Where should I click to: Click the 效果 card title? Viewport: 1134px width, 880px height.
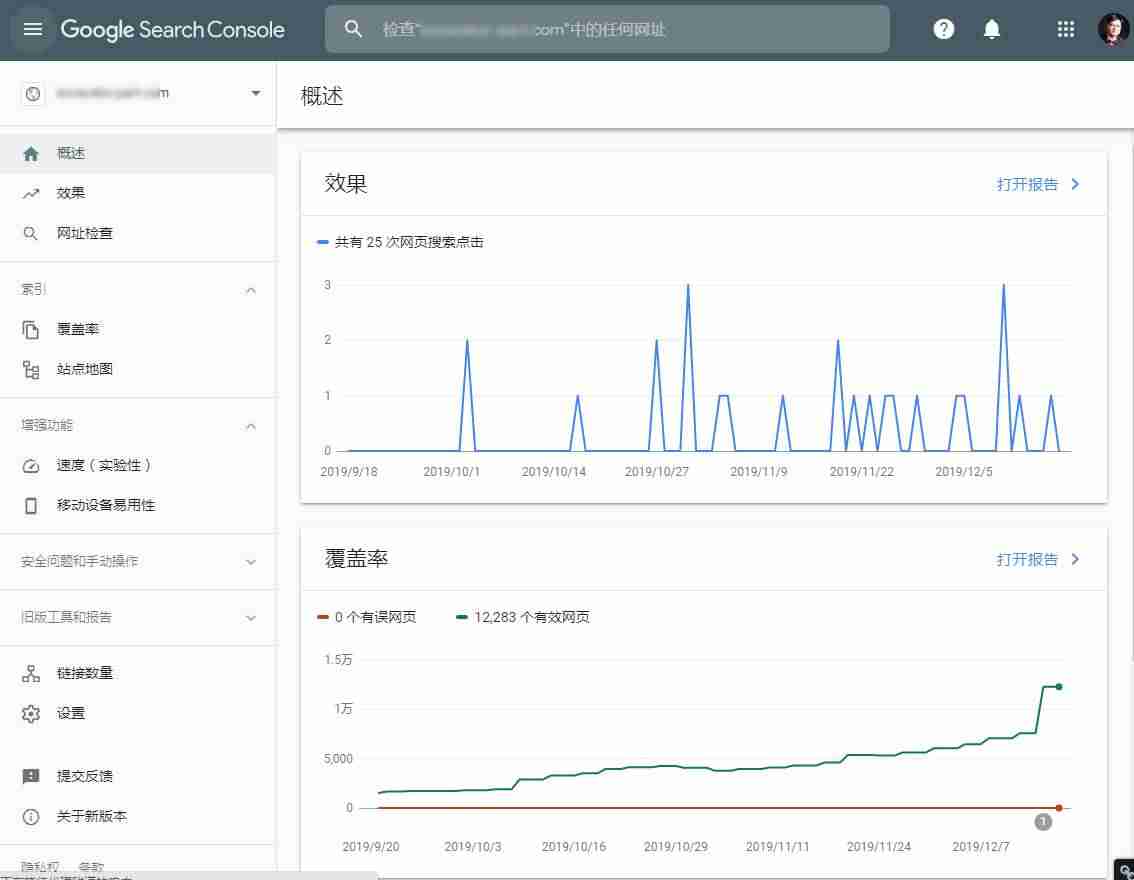coord(346,184)
